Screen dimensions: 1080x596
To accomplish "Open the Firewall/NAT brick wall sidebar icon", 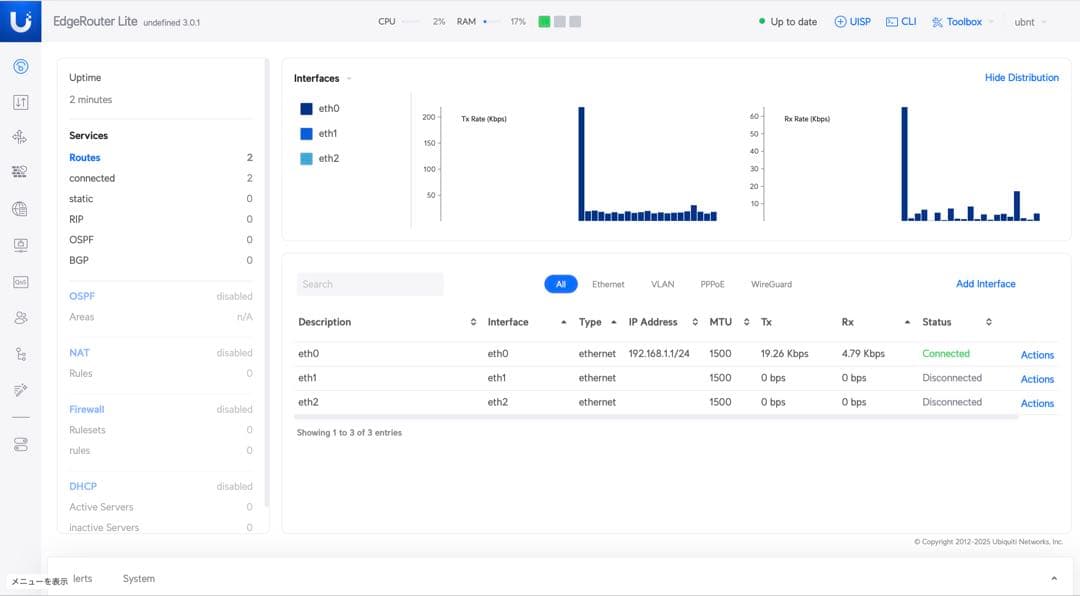I will (x=20, y=172).
